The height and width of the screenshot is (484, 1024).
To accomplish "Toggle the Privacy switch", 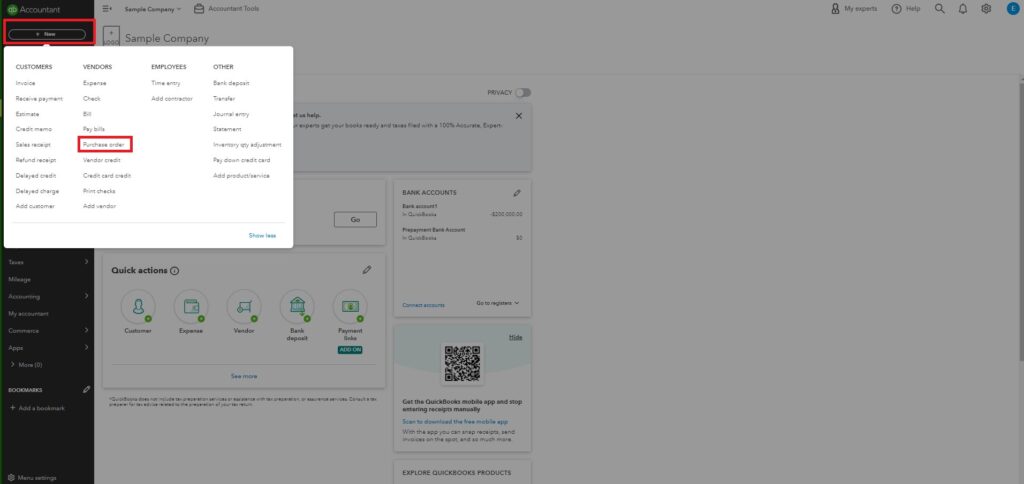I will point(522,93).
